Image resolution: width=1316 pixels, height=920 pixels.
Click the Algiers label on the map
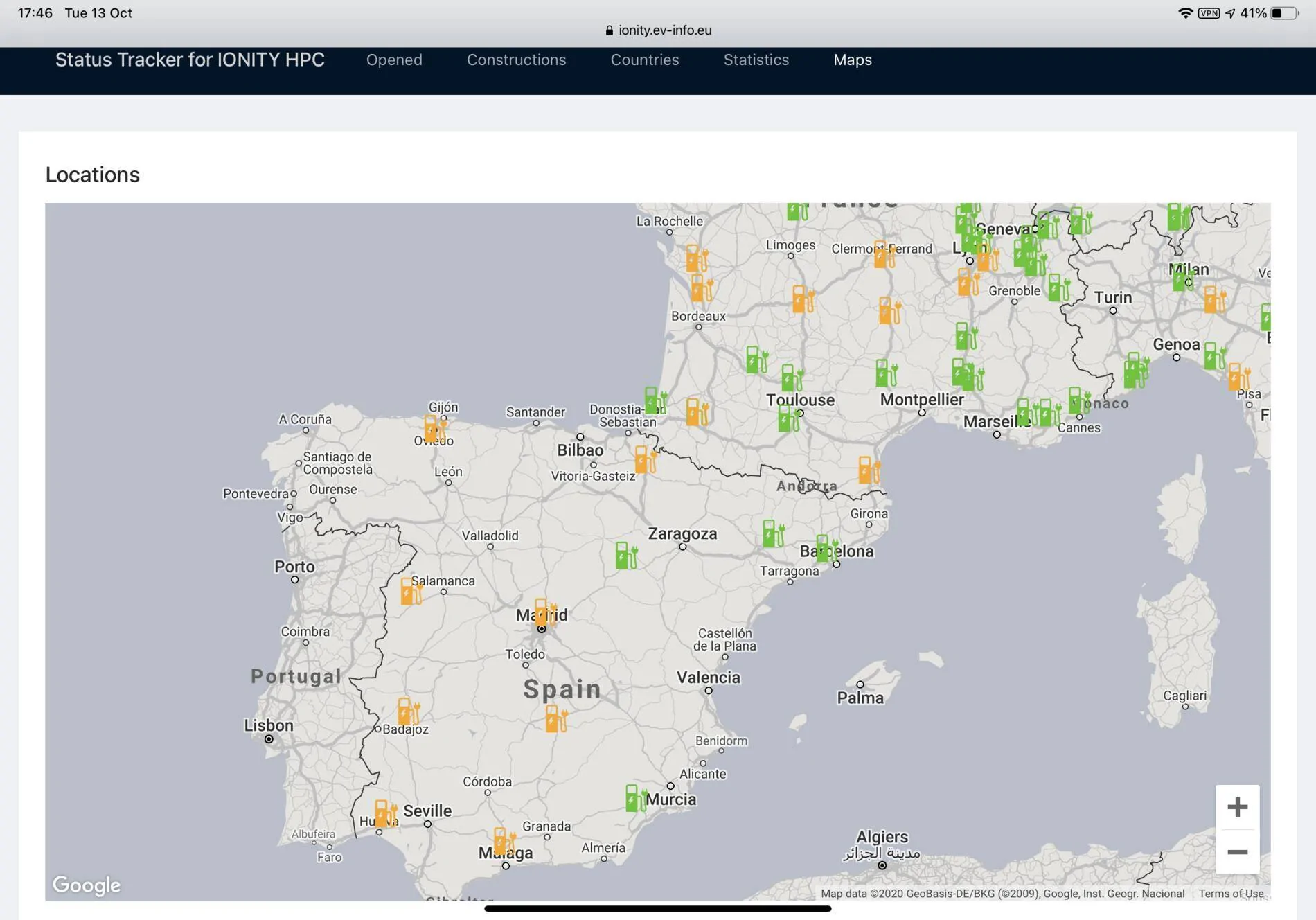click(x=882, y=837)
